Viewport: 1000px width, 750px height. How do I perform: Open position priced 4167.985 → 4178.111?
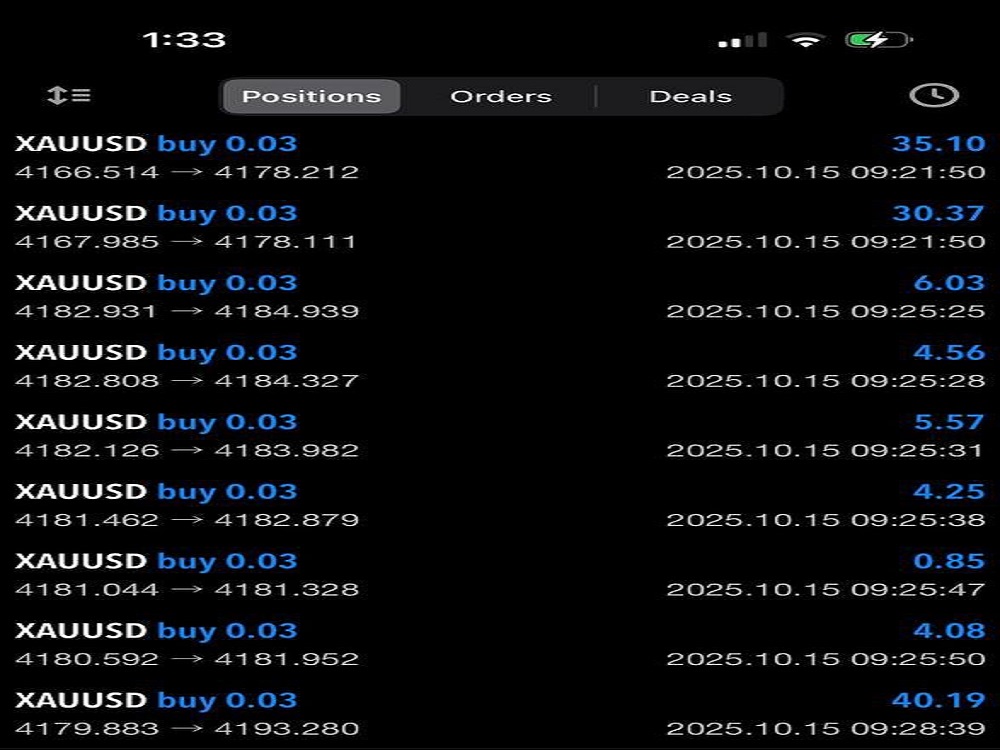coord(186,242)
